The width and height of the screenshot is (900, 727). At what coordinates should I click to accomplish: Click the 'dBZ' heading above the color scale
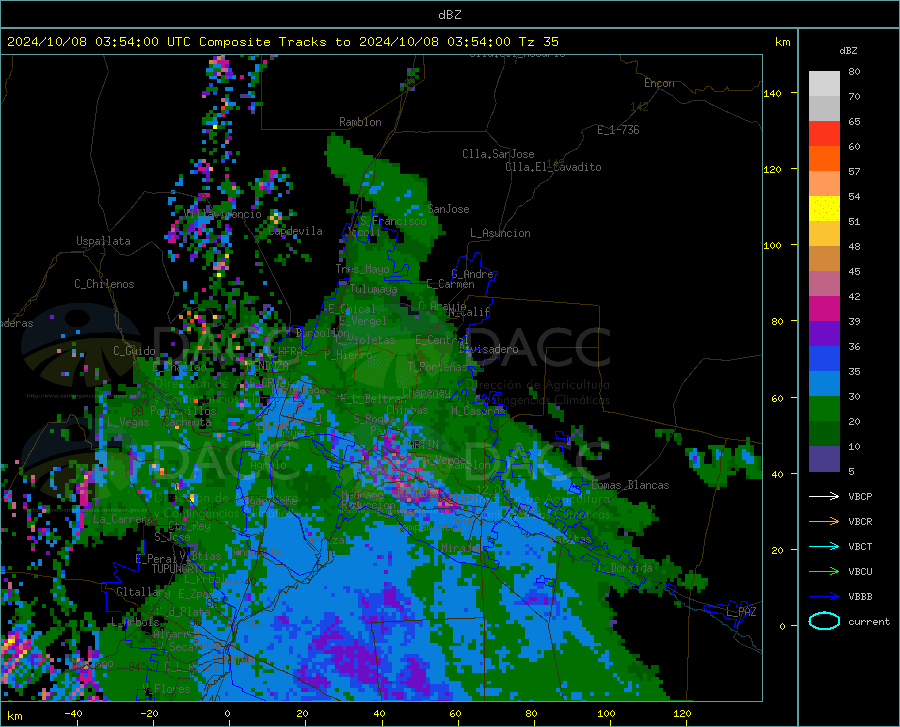(x=848, y=51)
